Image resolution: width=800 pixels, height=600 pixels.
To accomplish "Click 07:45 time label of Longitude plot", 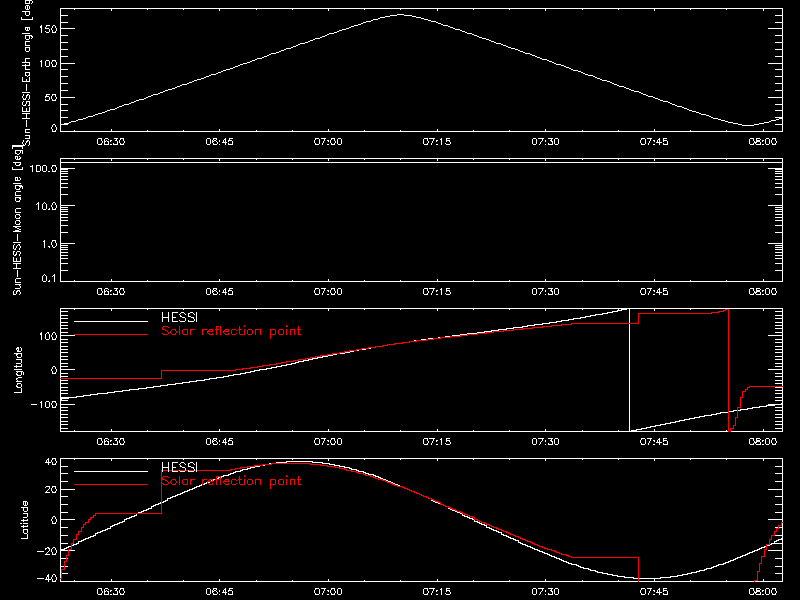I will (654, 441).
